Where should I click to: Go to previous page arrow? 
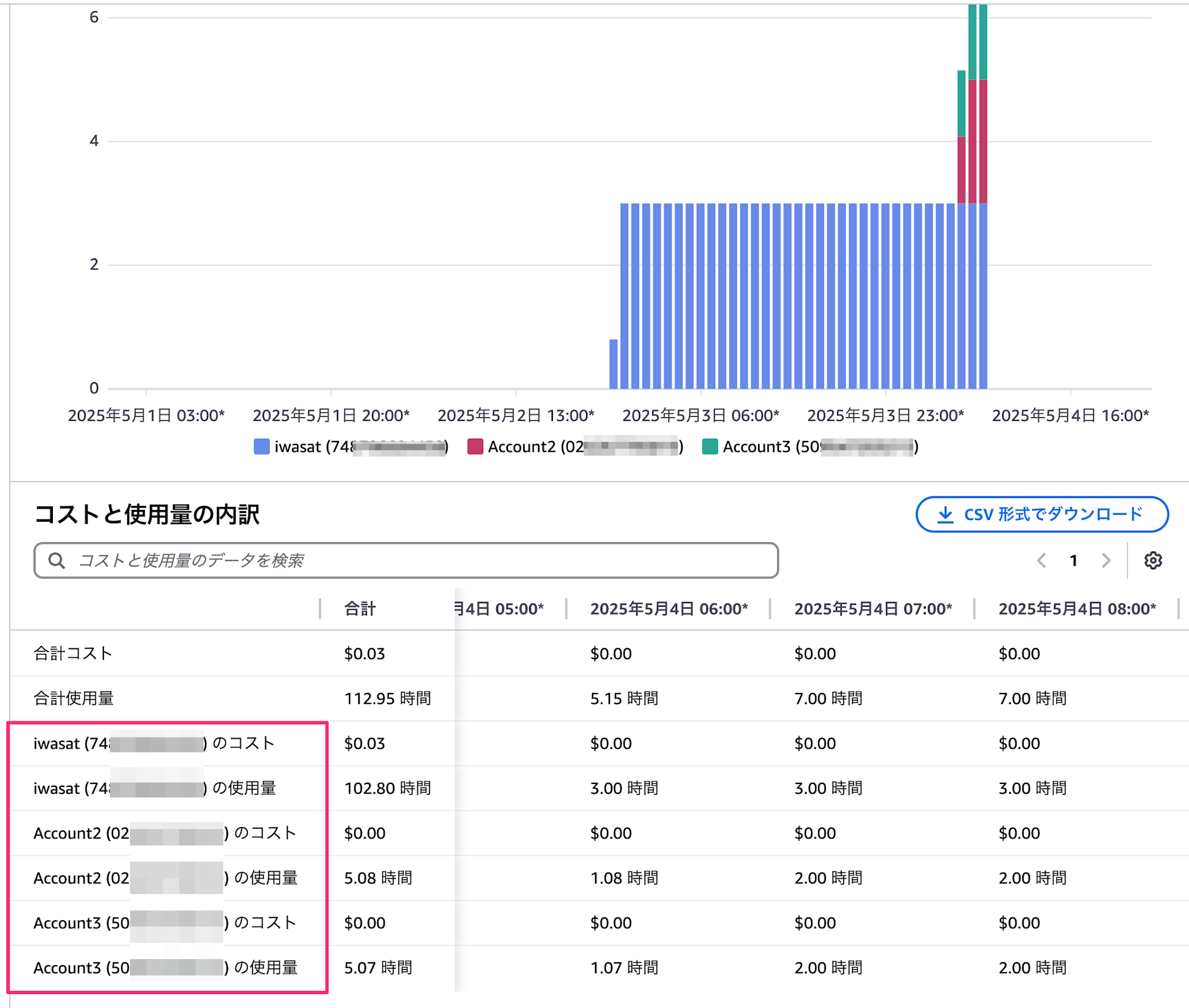click(x=1042, y=560)
